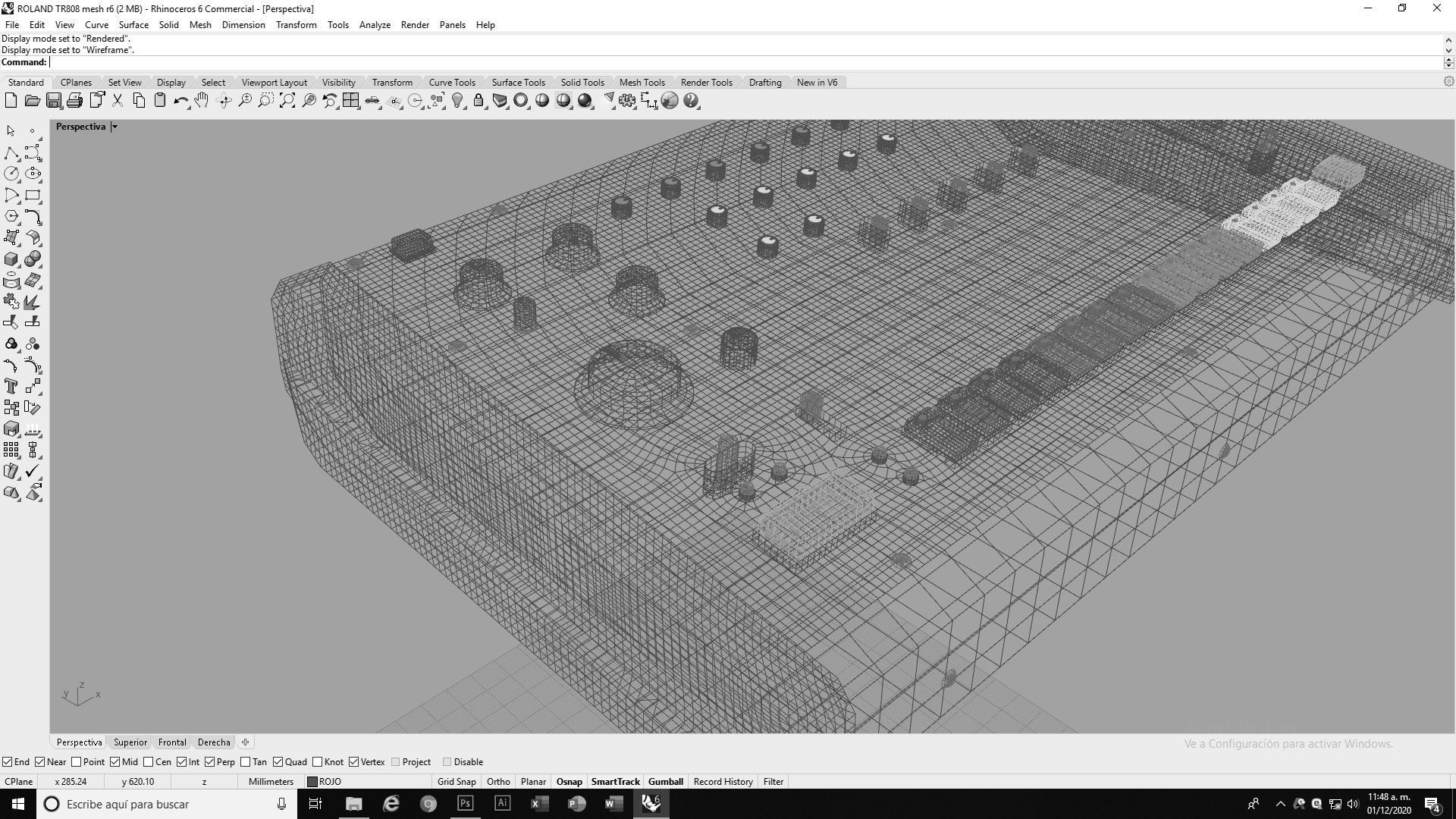Screen dimensions: 1456x819
Task: Enable the Cen osnap checkbox
Action: pyautogui.click(x=148, y=762)
